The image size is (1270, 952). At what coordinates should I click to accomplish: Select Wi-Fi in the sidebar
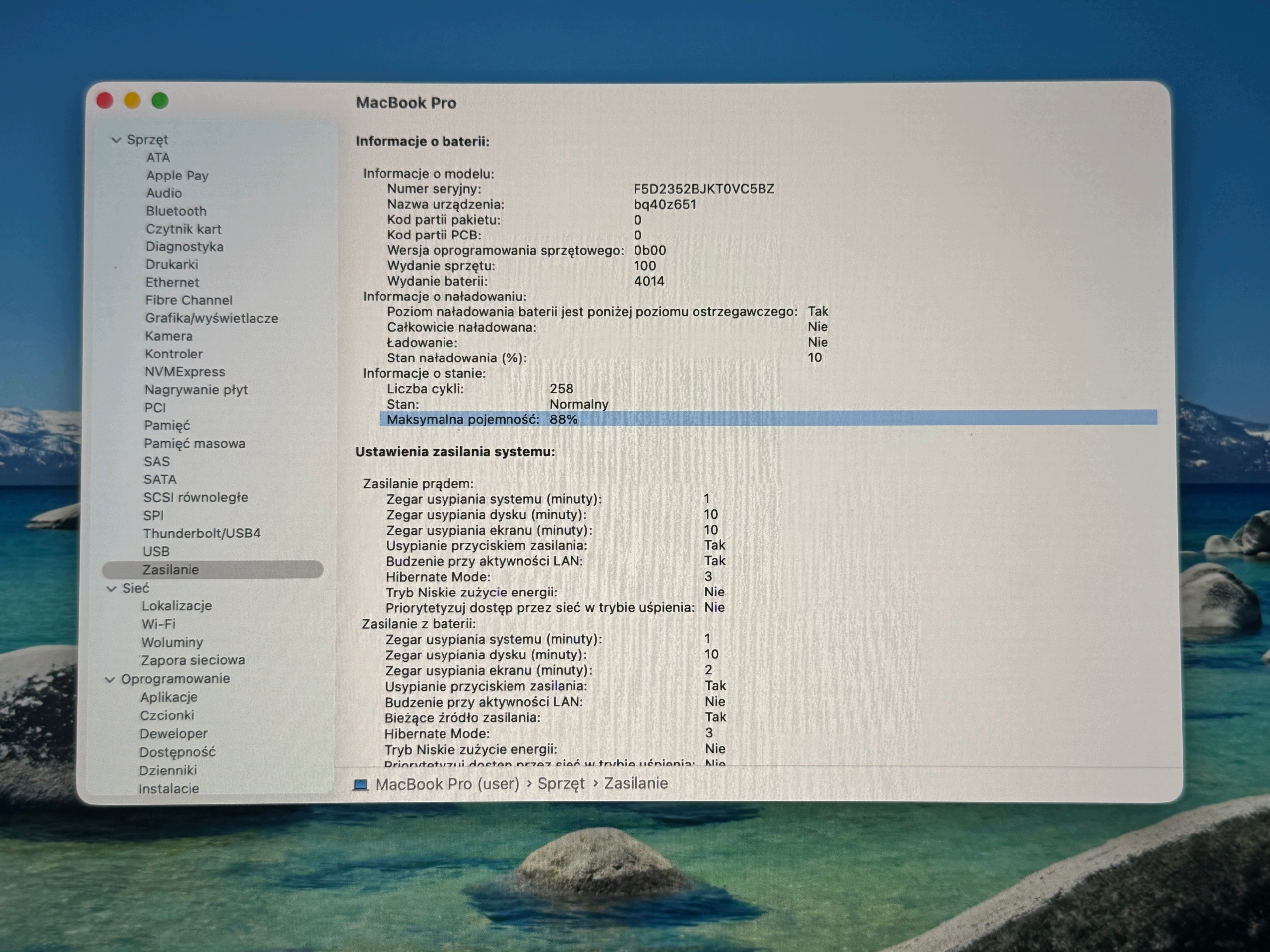pyautogui.click(x=158, y=624)
